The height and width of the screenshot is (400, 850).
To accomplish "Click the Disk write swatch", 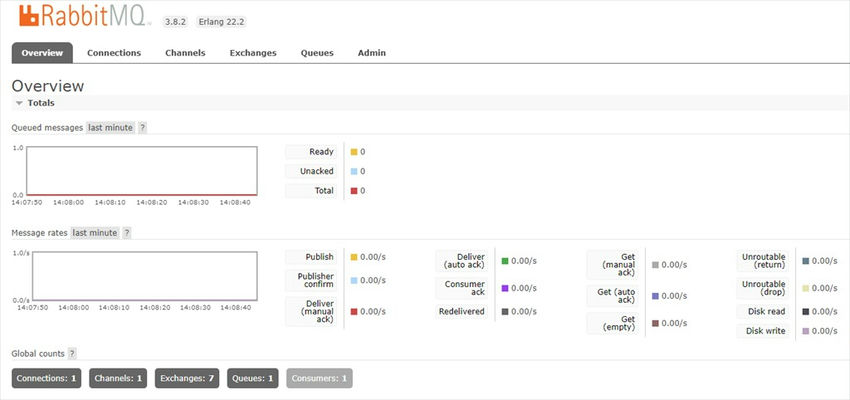I will coord(806,331).
